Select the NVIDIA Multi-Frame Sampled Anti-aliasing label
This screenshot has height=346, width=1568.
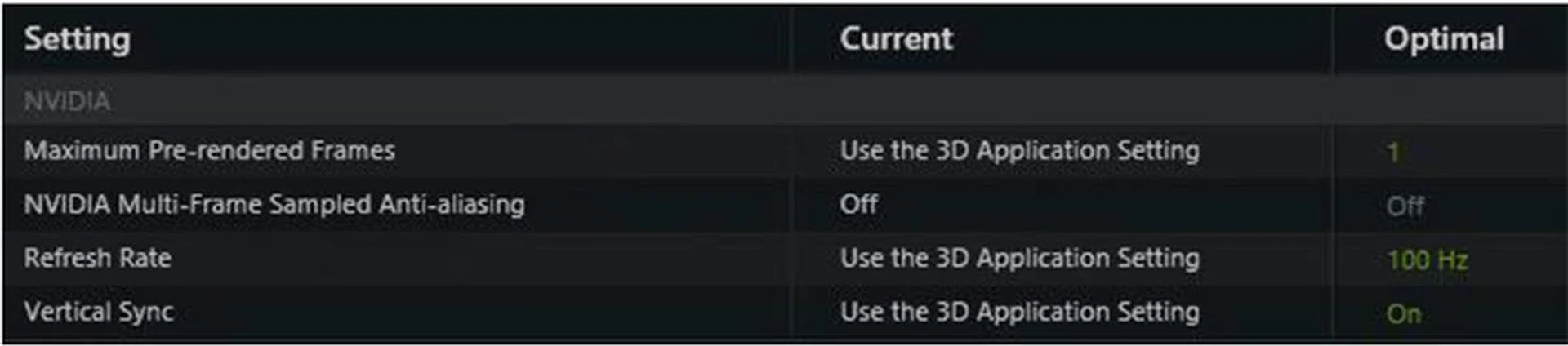pyautogui.click(x=274, y=204)
